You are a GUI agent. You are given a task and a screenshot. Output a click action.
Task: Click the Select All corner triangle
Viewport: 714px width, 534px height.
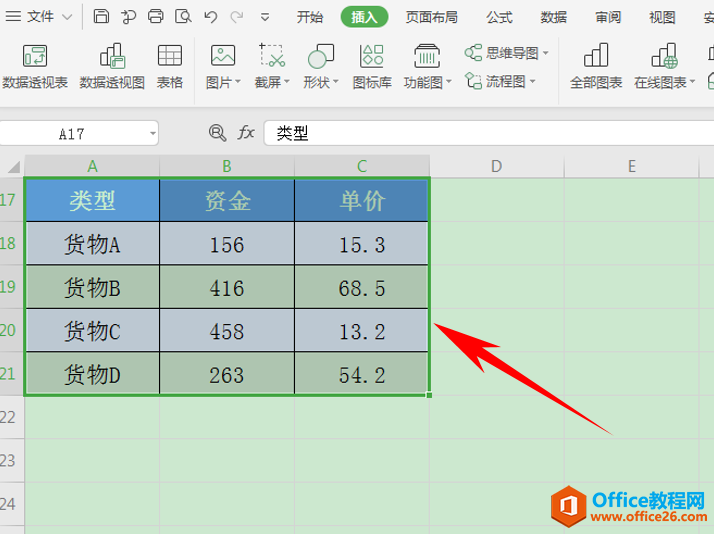click(x=13, y=167)
